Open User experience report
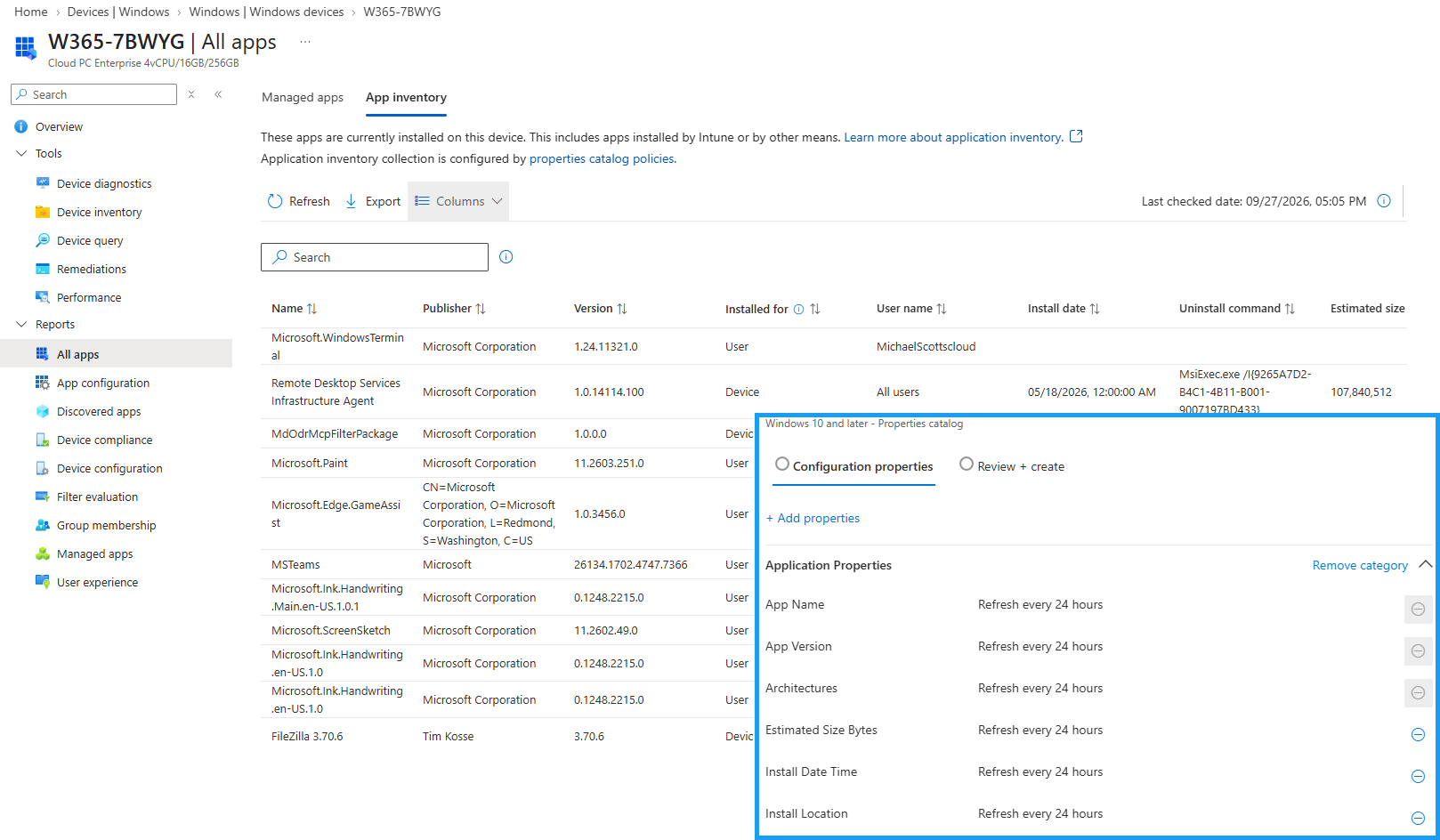The image size is (1440, 840). click(x=97, y=582)
